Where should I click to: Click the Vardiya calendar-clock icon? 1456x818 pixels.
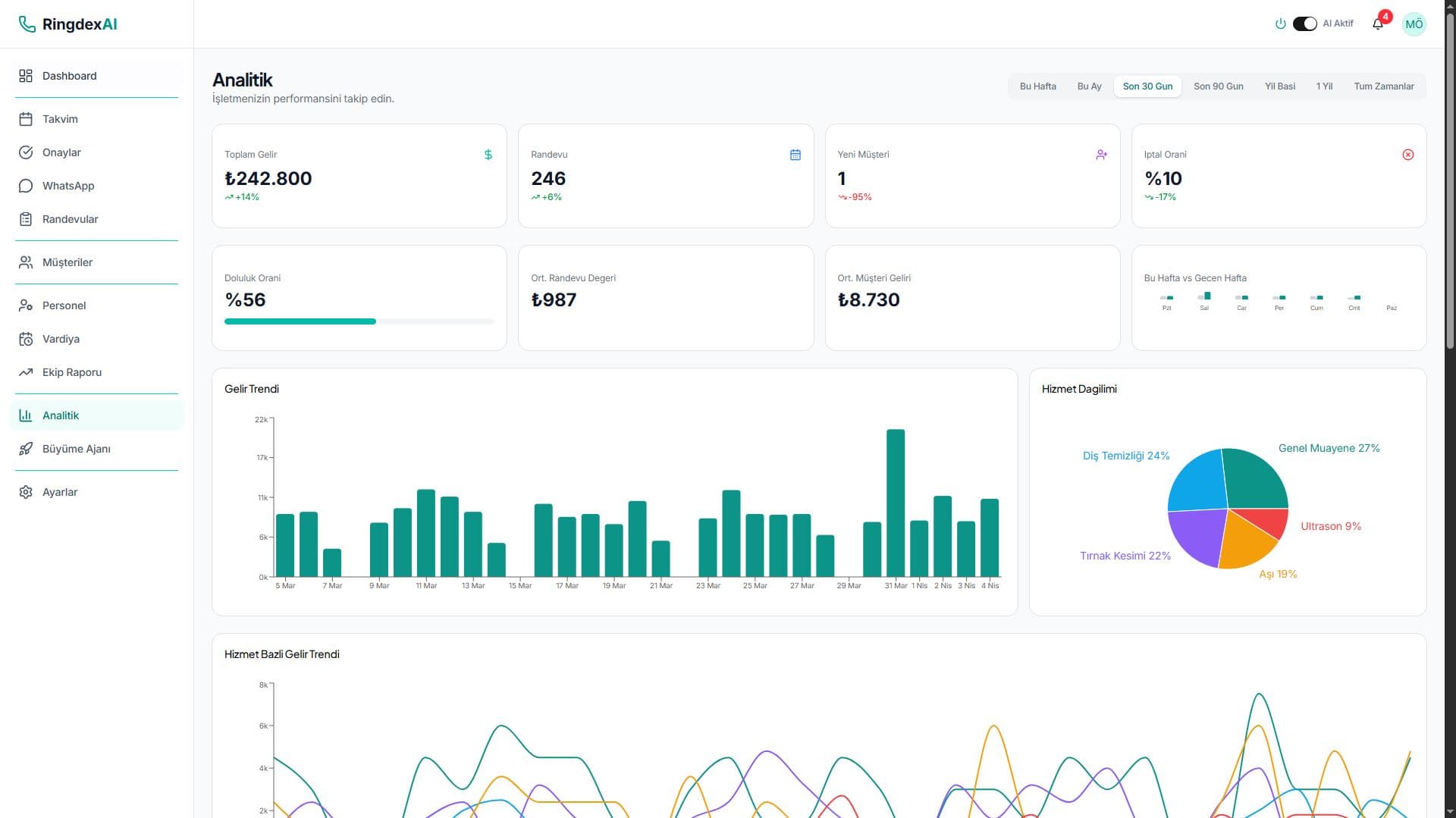[x=26, y=339]
